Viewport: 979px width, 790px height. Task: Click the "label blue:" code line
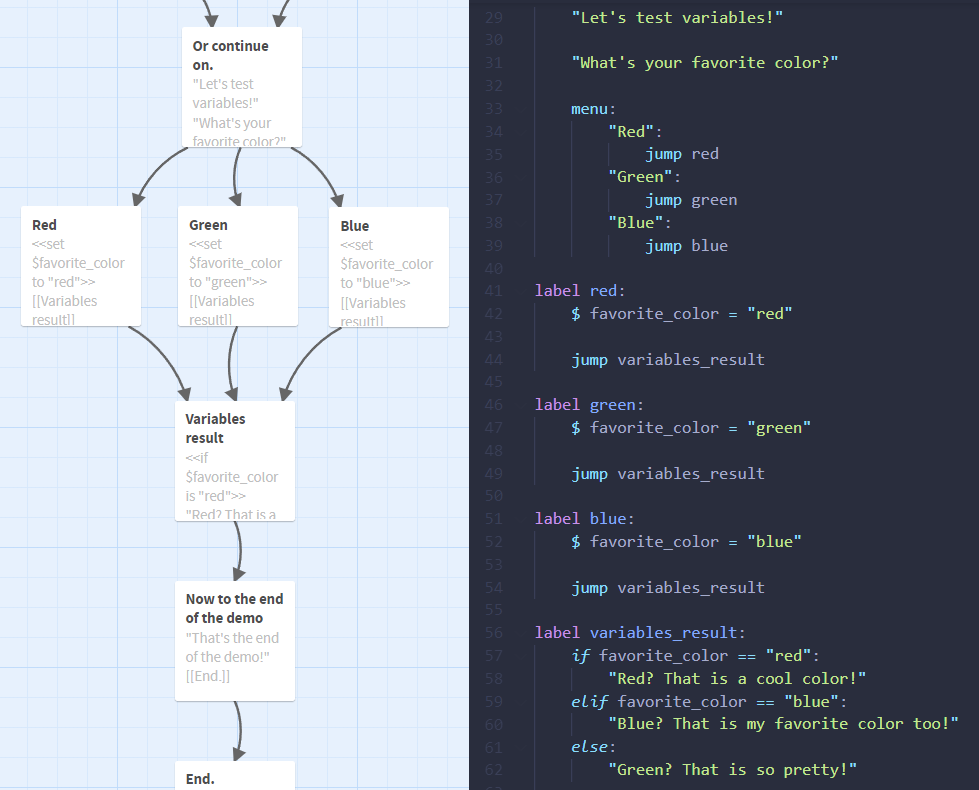tap(585, 519)
